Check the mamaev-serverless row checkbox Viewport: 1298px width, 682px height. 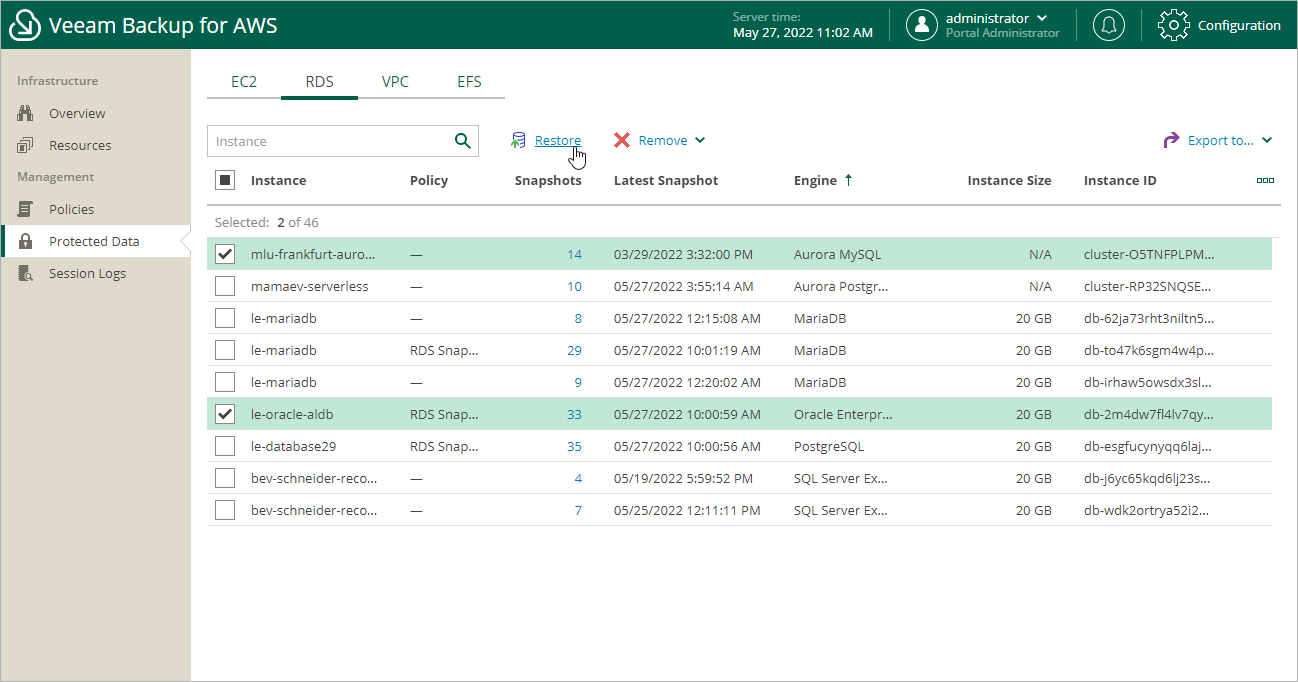coord(226,286)
